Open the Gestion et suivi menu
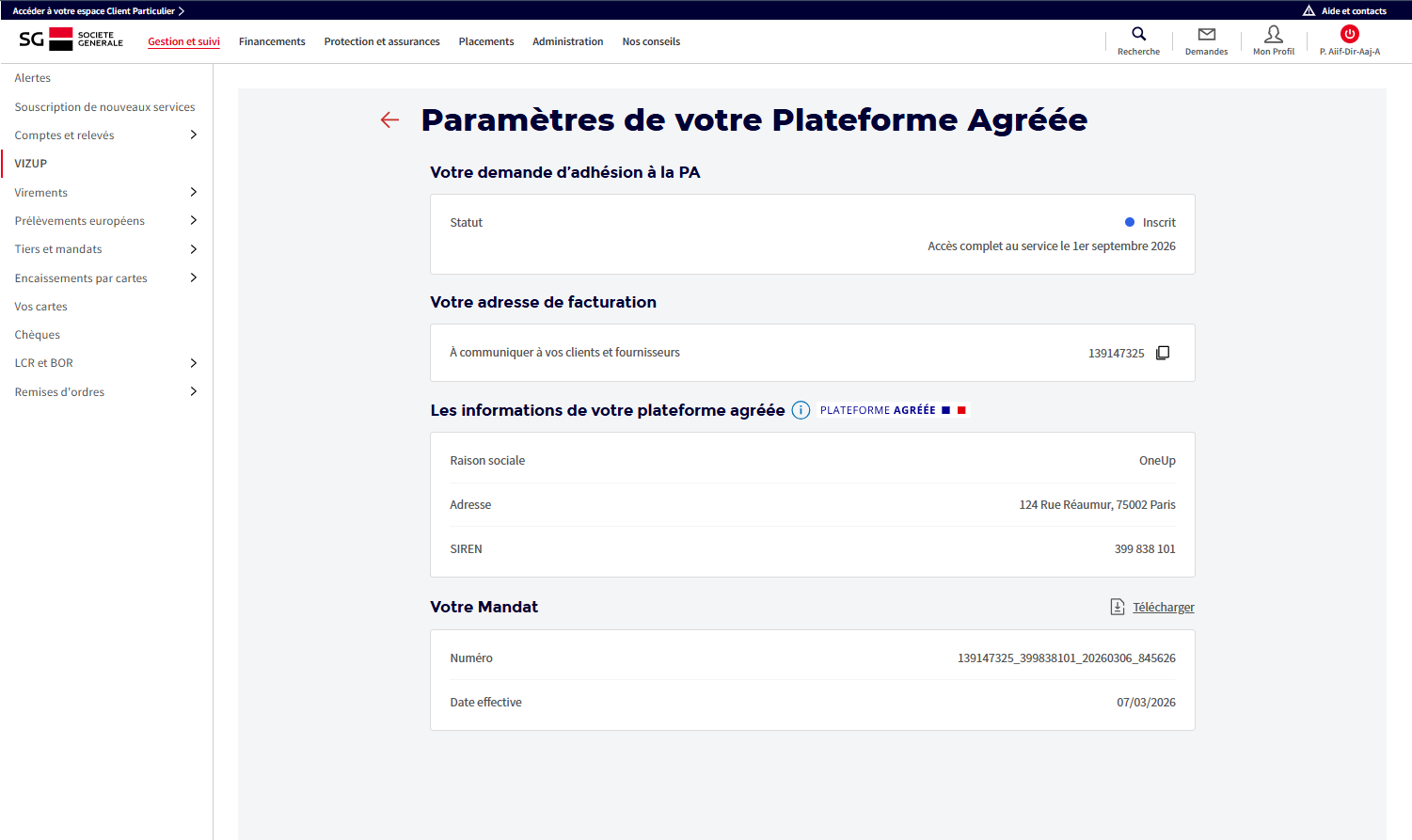This screenshot has height=840, width=1412. pyautogui.click(x=183, y=41)
